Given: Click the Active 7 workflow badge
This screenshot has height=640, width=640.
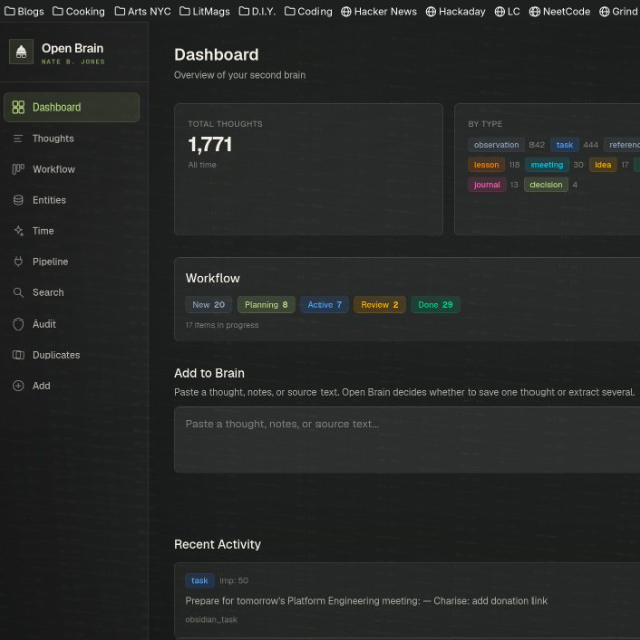Looking at the screenshot, I should pos(324,305).
